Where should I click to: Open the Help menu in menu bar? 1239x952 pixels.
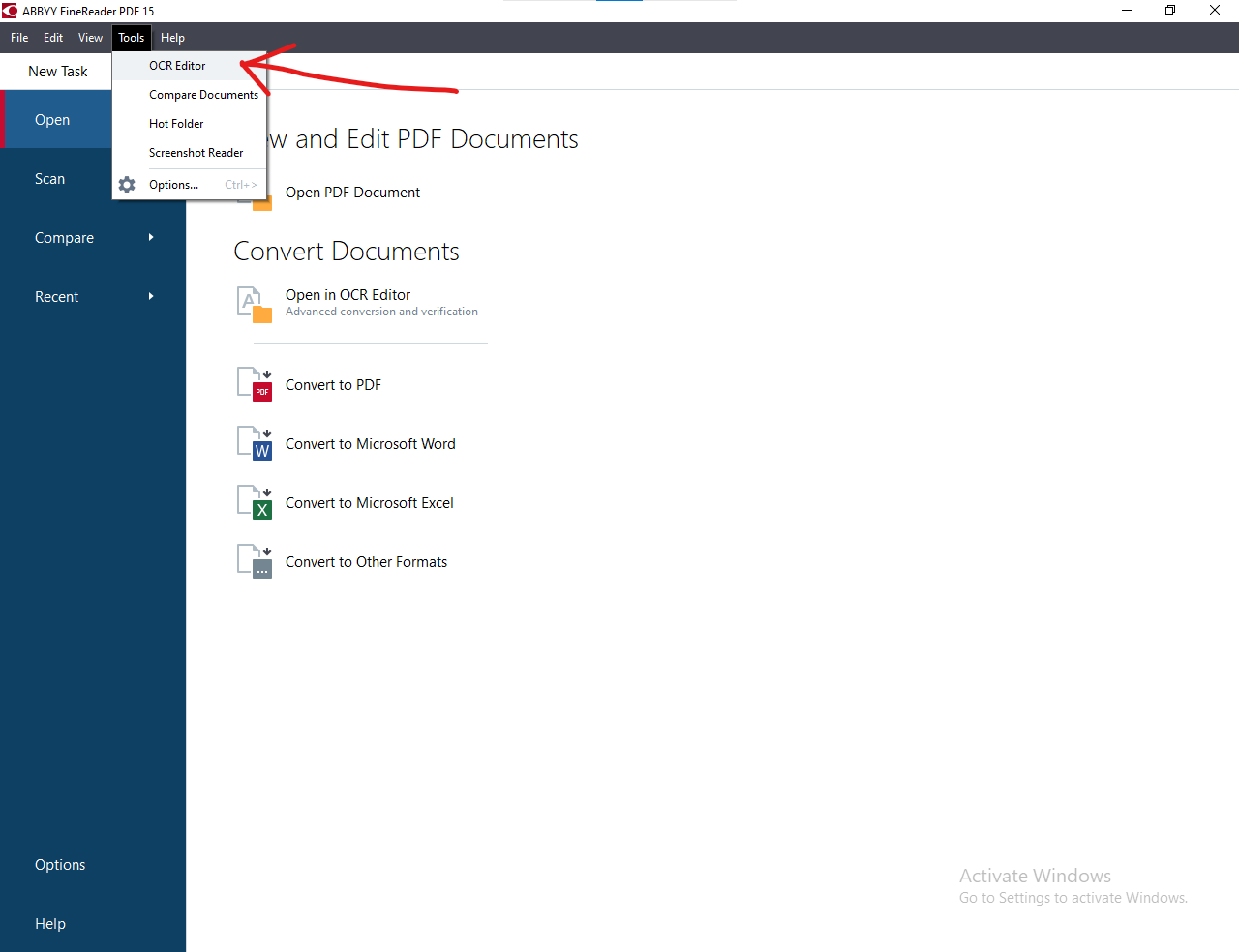coord(172,38)
